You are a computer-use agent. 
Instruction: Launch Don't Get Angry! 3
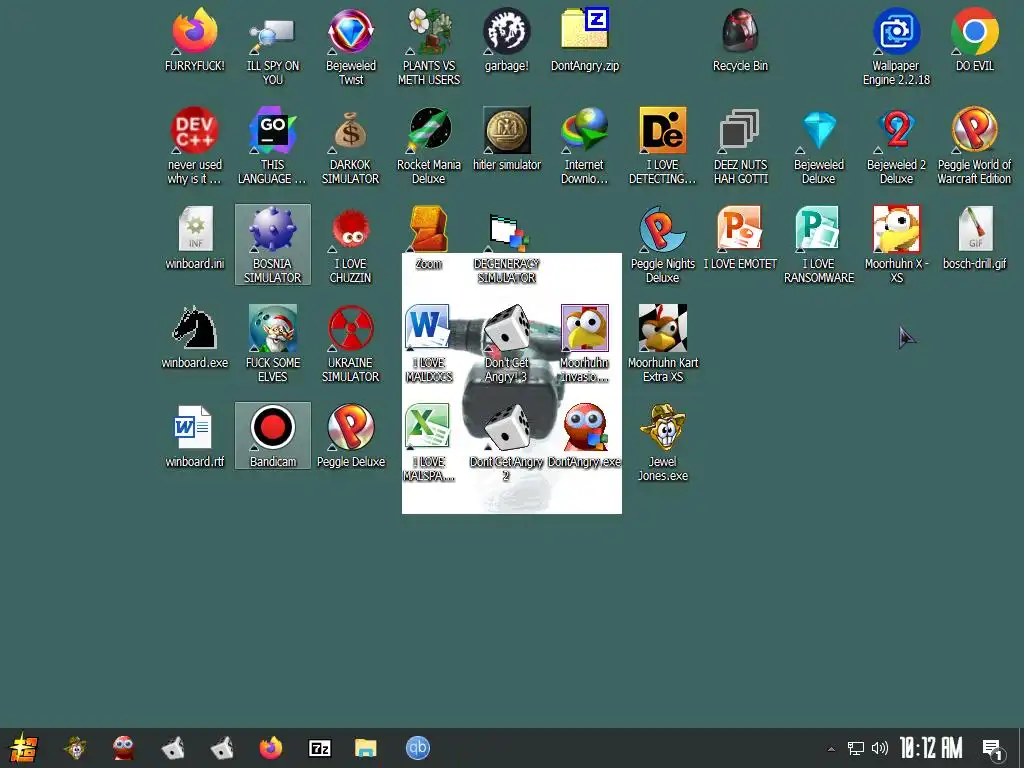click(507, 343)
